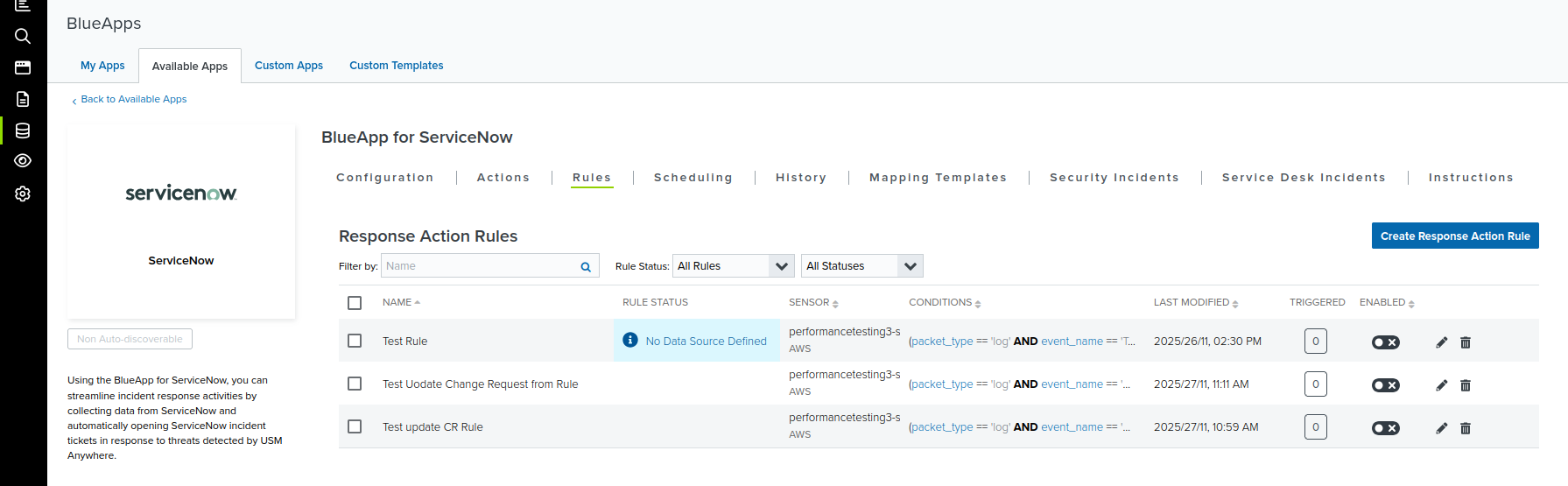Click the ServiceNow logo image
Image resolution: width=1568 pixels, height=486 pixels.
pos(181,193)
